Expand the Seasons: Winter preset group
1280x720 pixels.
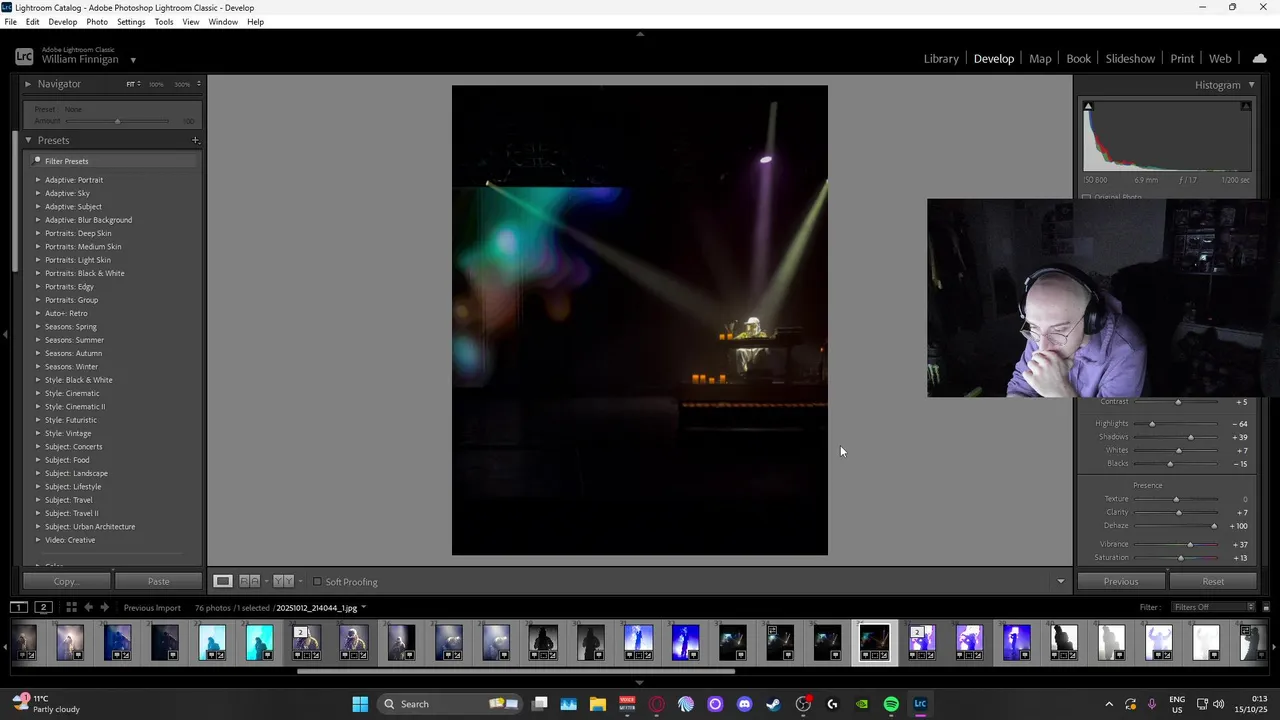tap(38, 366)
